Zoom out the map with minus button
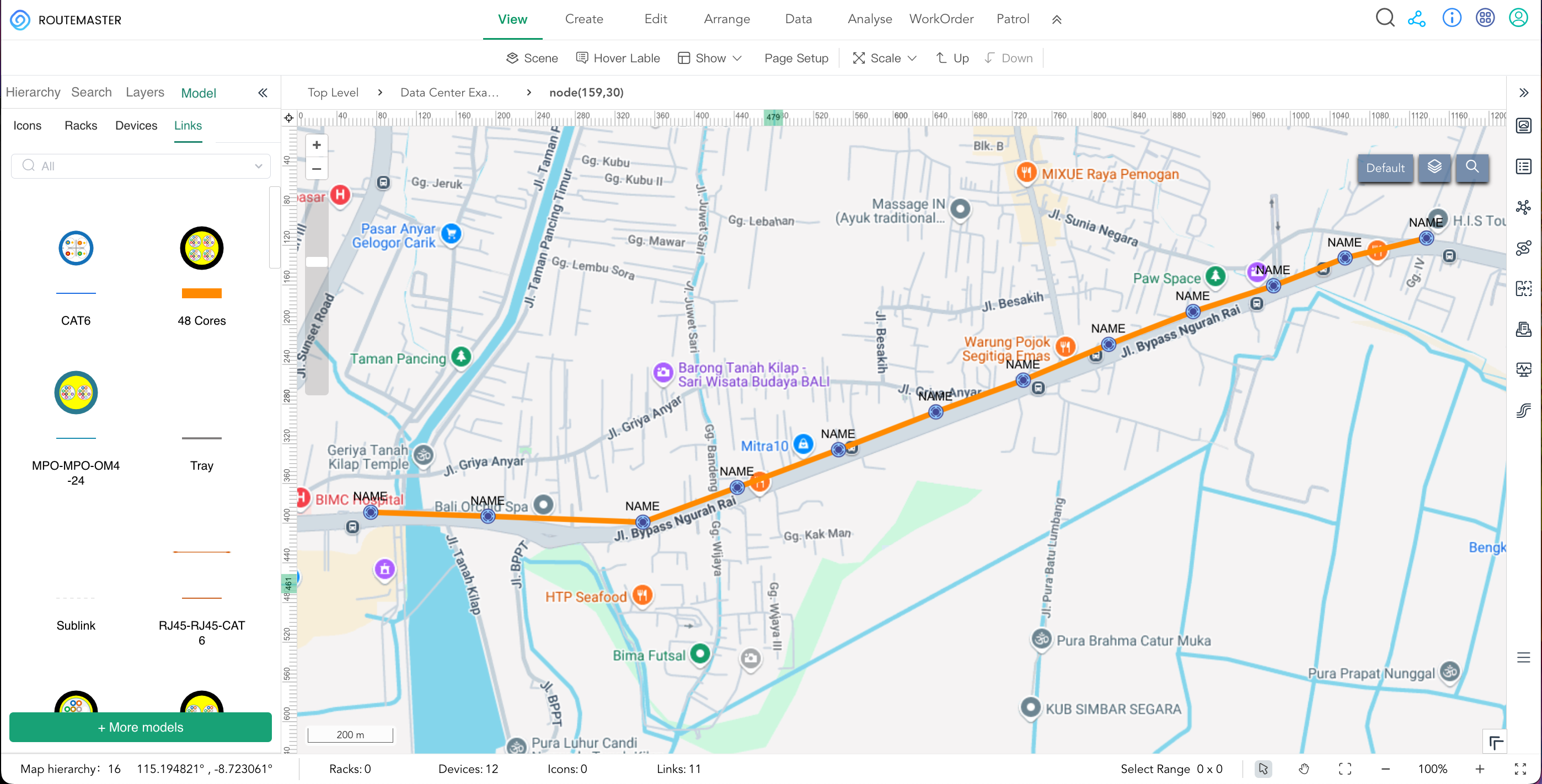The height and width of the screenshot is (784, 1542). [x=317, y=169]
